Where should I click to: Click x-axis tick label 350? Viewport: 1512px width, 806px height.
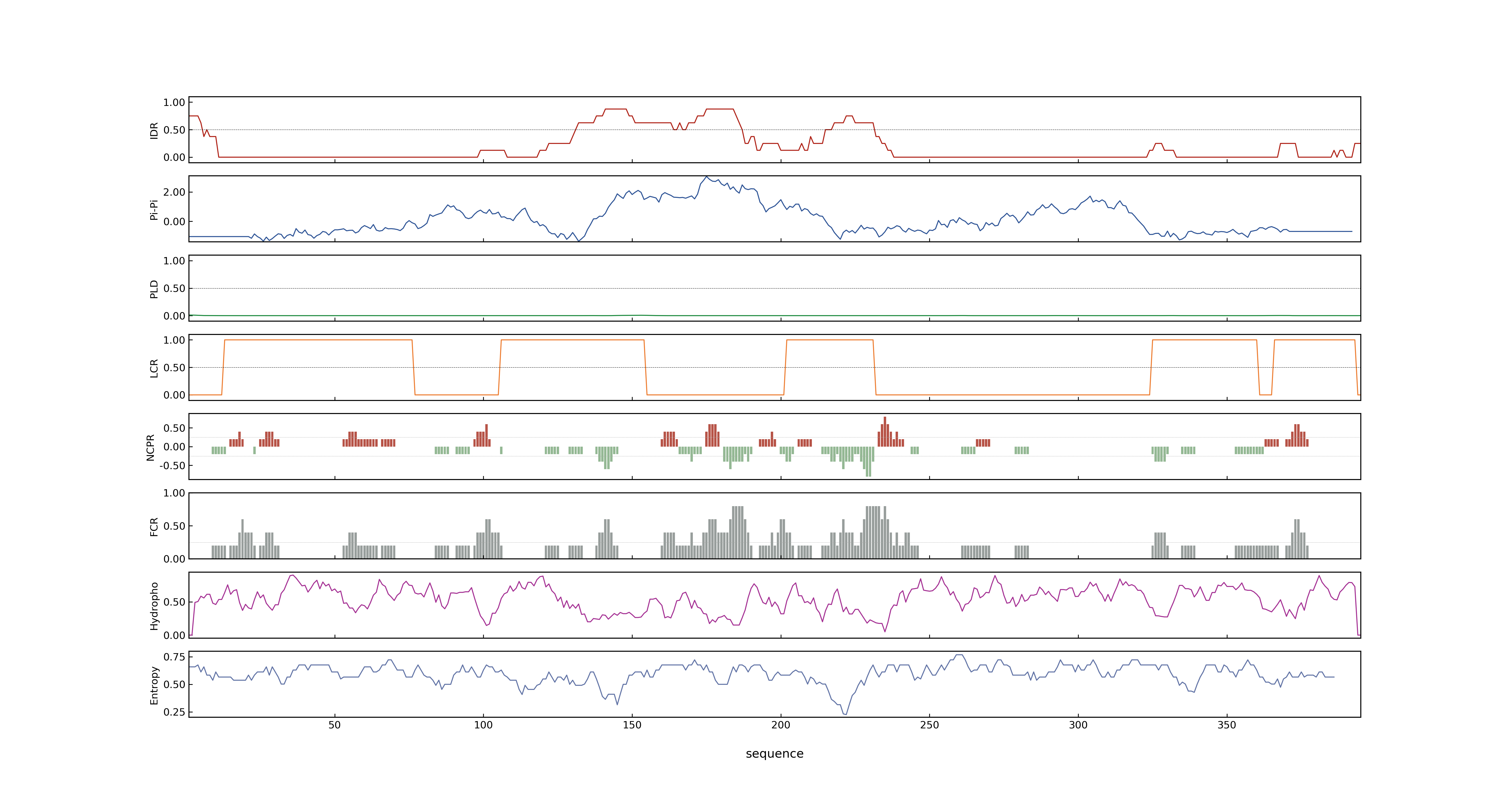click(x=1227, y=725)
